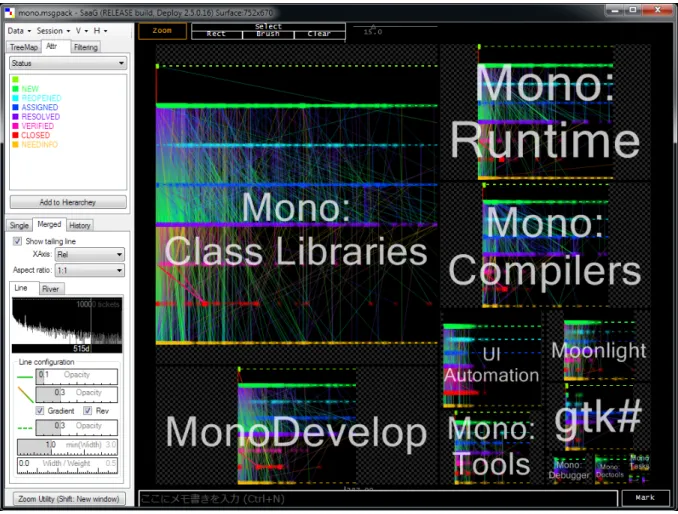Click the green dashed line style icon
The height and width of the screenshot is (514, 678).
(x=25, y=428)
